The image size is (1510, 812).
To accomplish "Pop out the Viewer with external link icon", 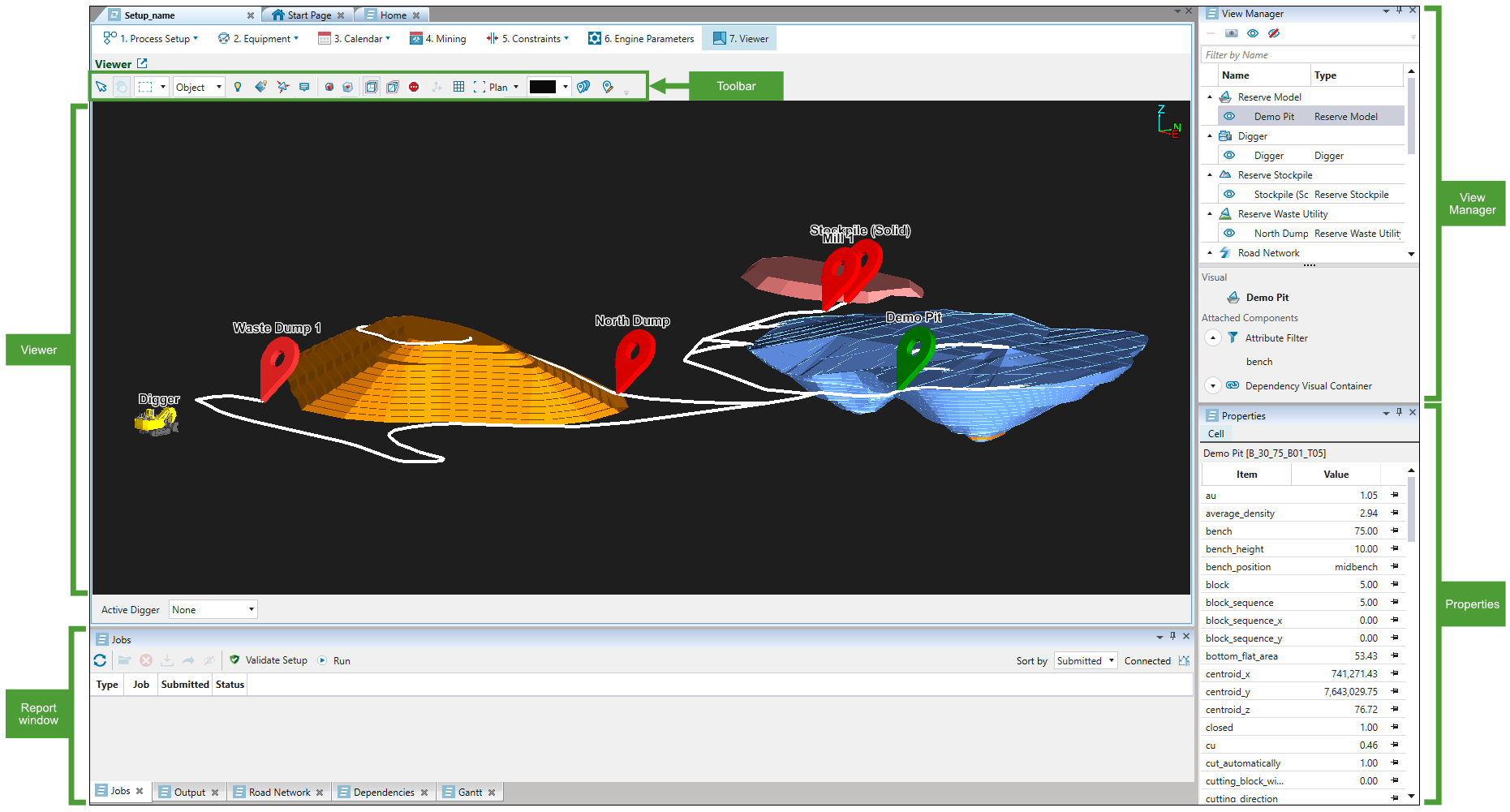I will point(142,63).
